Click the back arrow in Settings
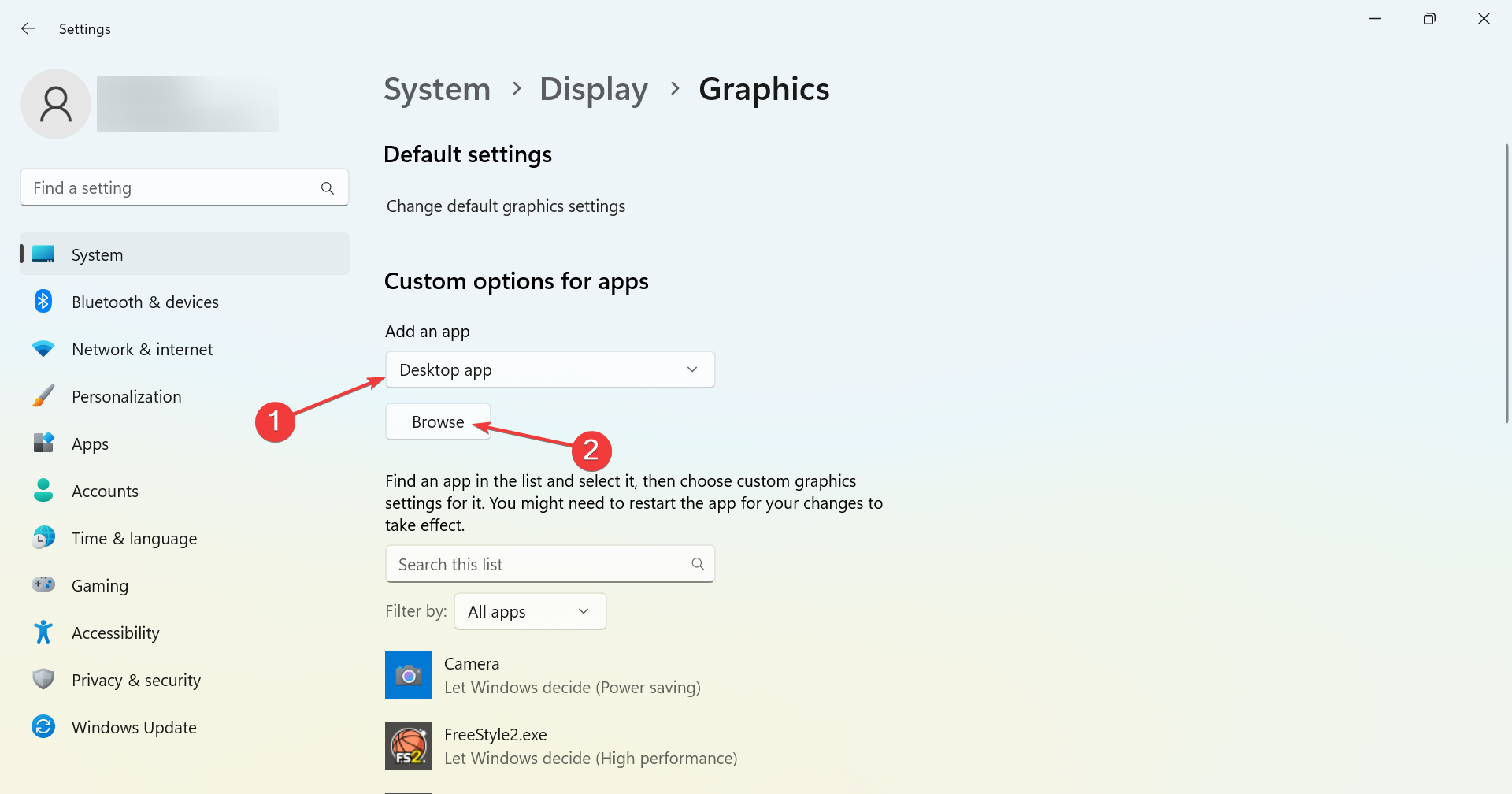This screenshot has height=794, width=1512. tap(28, 28)
